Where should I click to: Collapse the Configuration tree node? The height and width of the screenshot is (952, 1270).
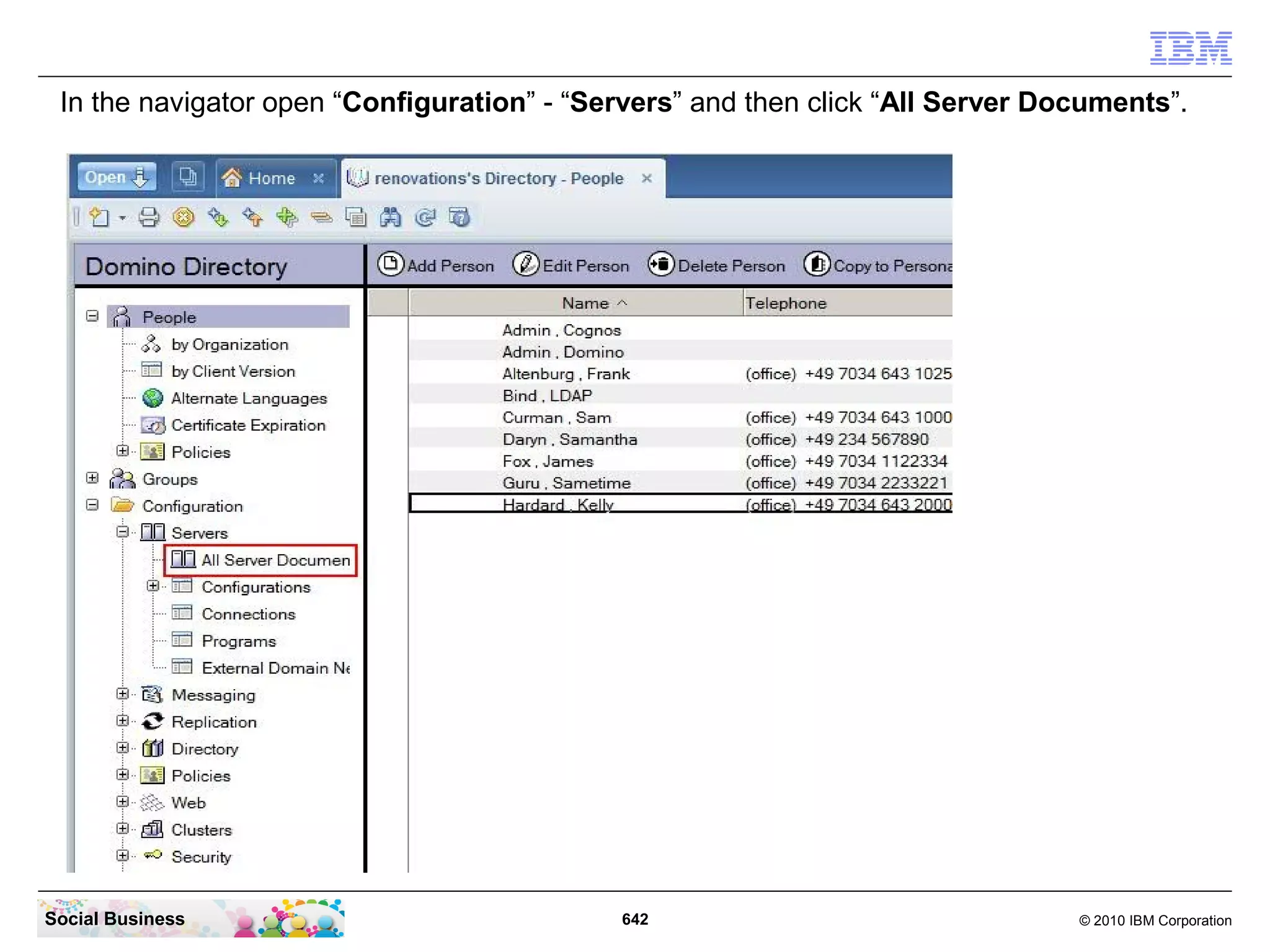tap(92, 505)
